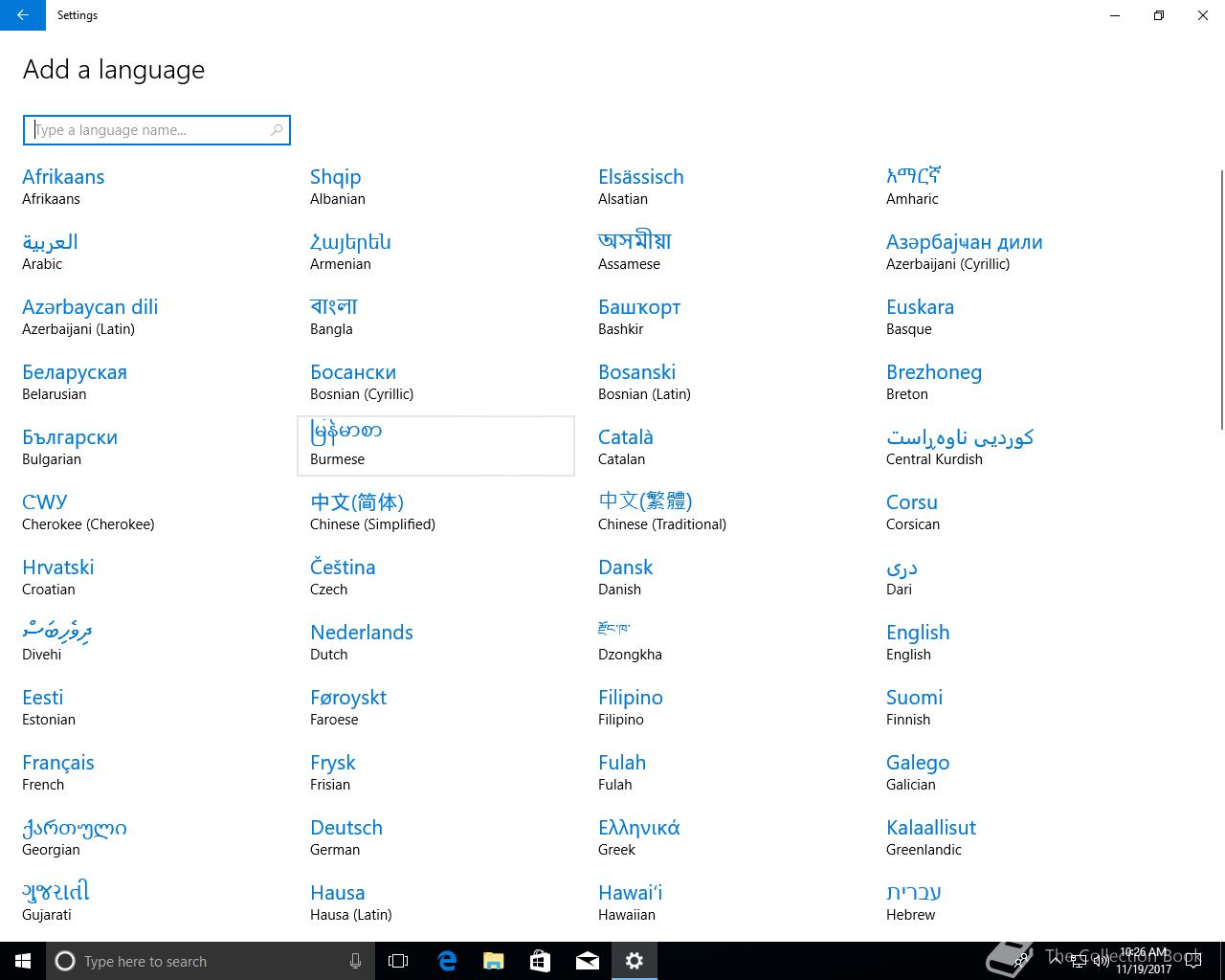The image size is (1225, 980).
Task: Select Greek (Ελληνικά)
Action: click(724, 837)
